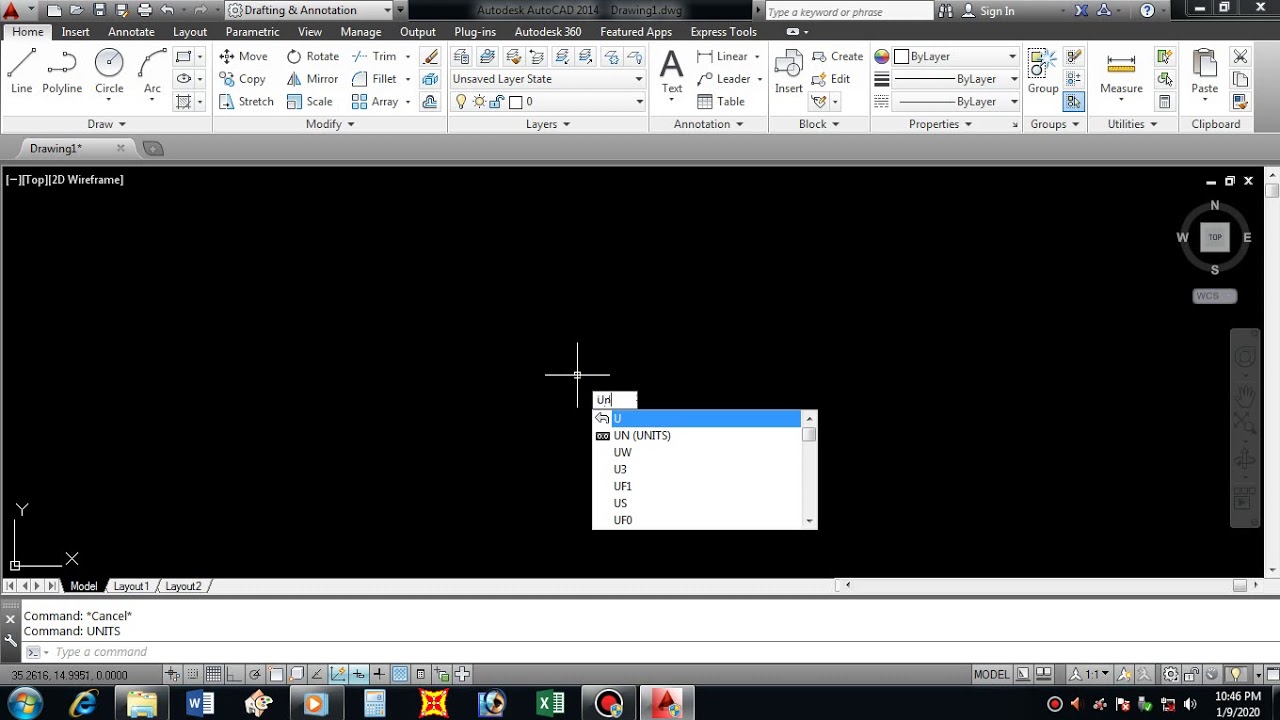The width and height of the screenshot is (1280, 720).
Task: Choose the Arc tool
Action: click(152, 72)
